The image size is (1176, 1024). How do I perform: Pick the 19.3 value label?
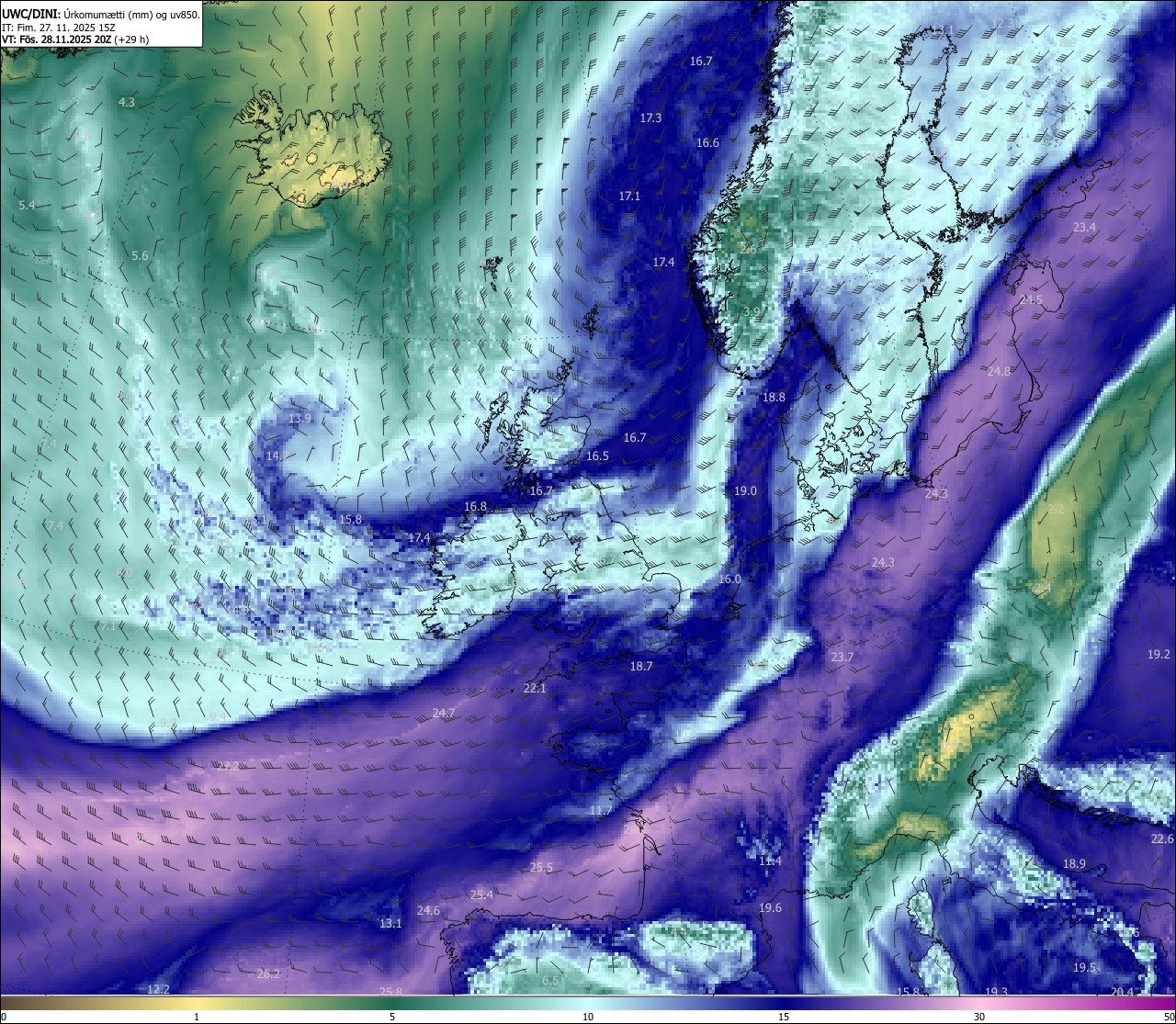[996, 992]
